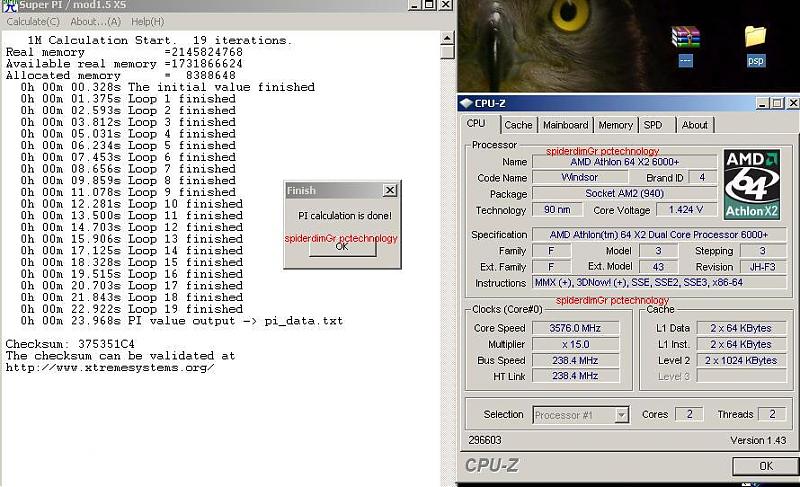The width and height of the screenshot is (800, 487).
Task: Click the Allocated memory line
Action: coord(121,75)
